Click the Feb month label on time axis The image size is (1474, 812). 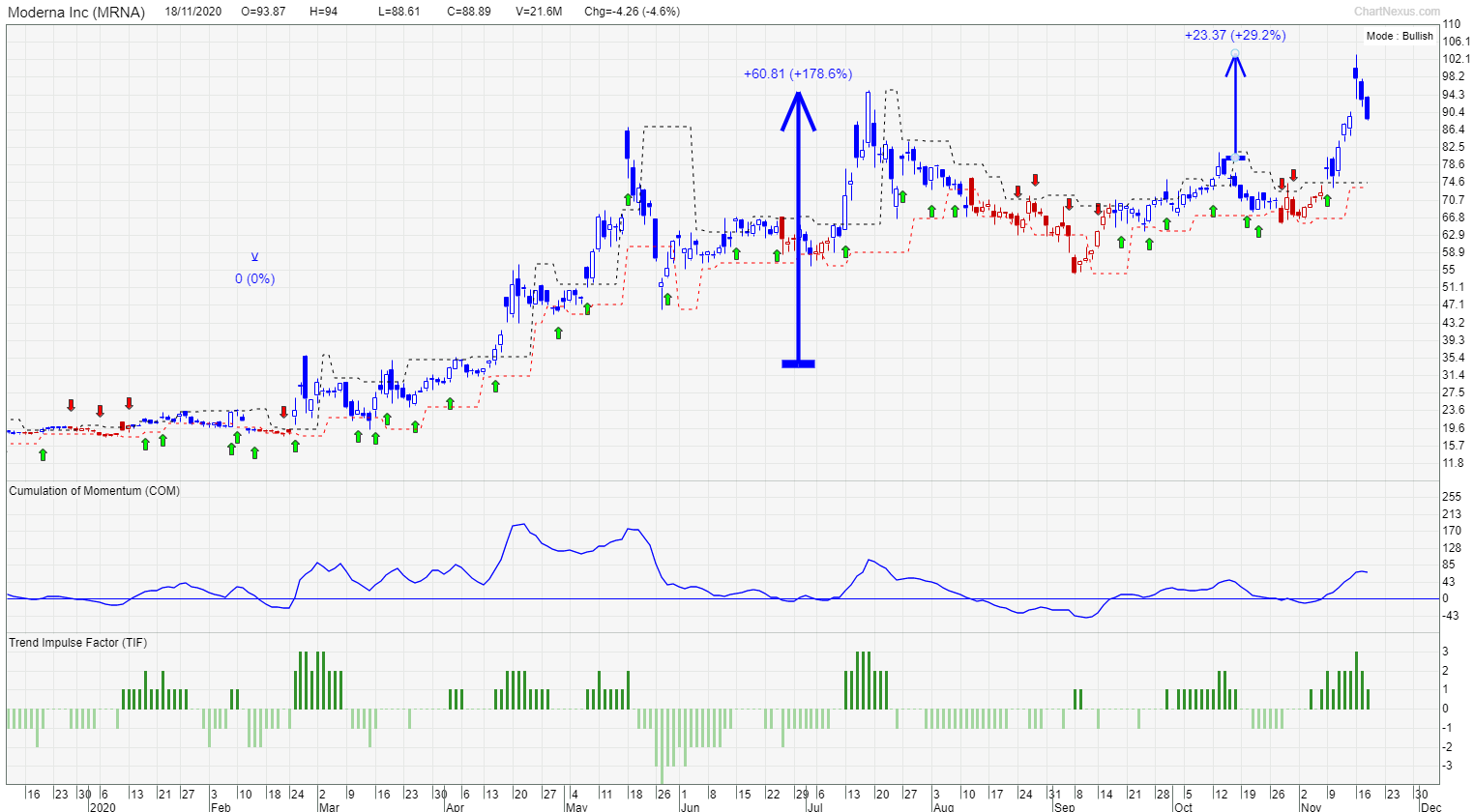221,806
